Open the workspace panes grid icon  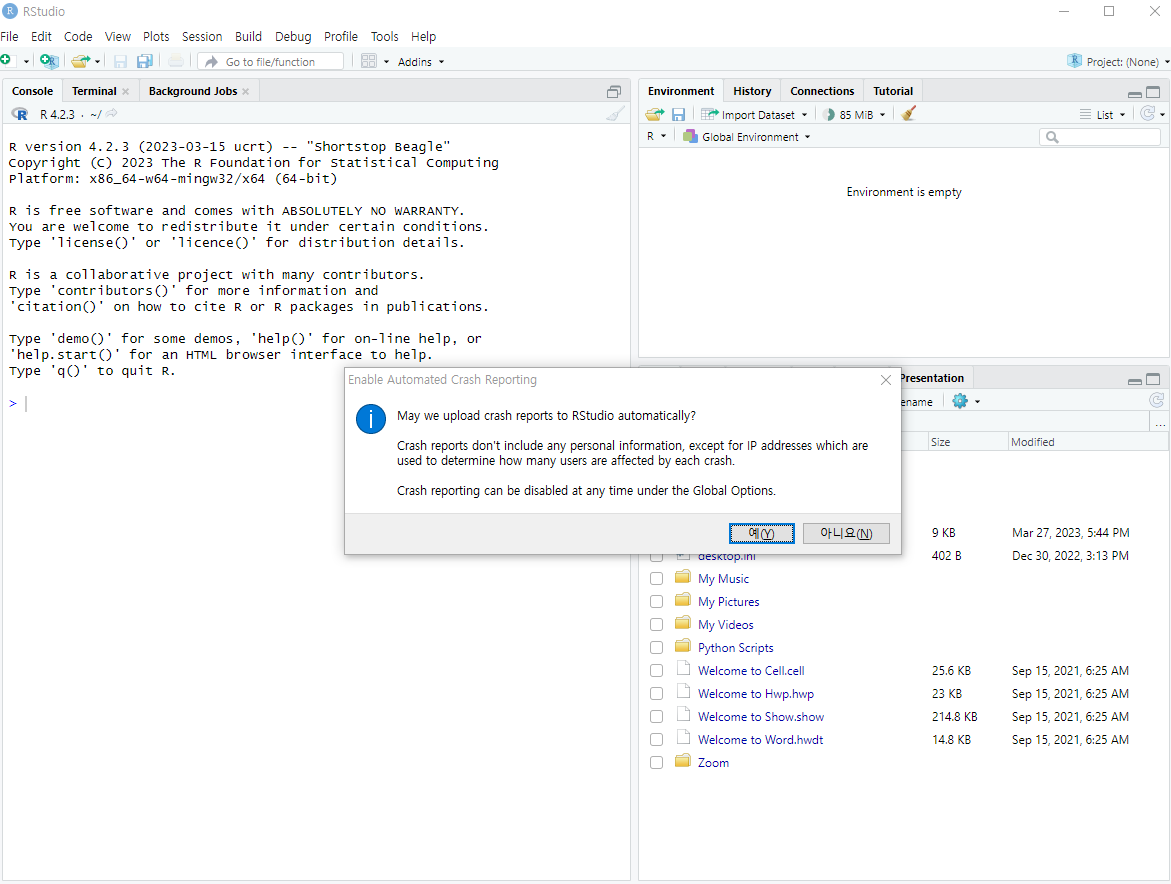pos(369,61)
